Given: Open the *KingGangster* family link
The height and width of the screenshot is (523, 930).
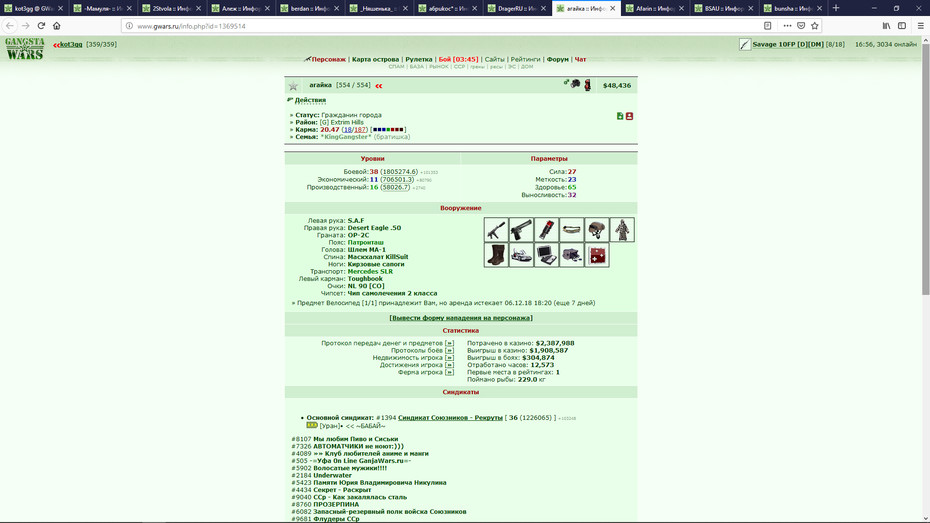Looking at the screenshot, I should pos(346,137).
